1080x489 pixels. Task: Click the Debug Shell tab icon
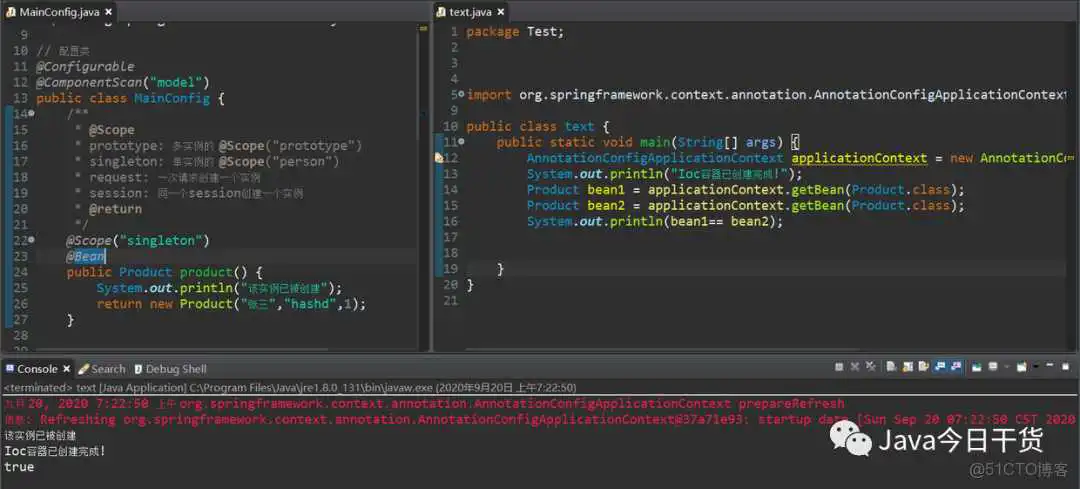click(x=138, y=369)
